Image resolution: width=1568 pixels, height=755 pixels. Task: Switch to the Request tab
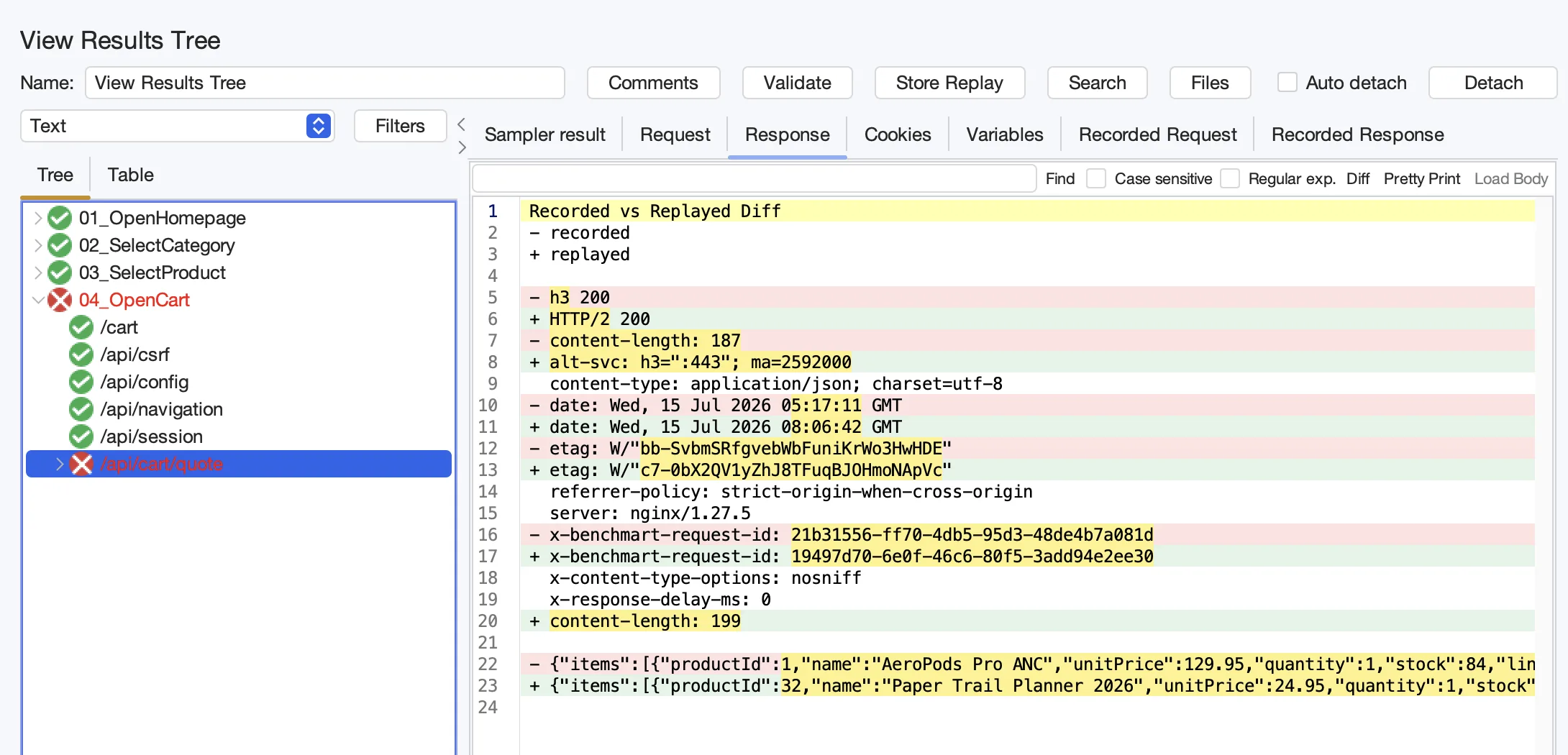click(675, 134)
